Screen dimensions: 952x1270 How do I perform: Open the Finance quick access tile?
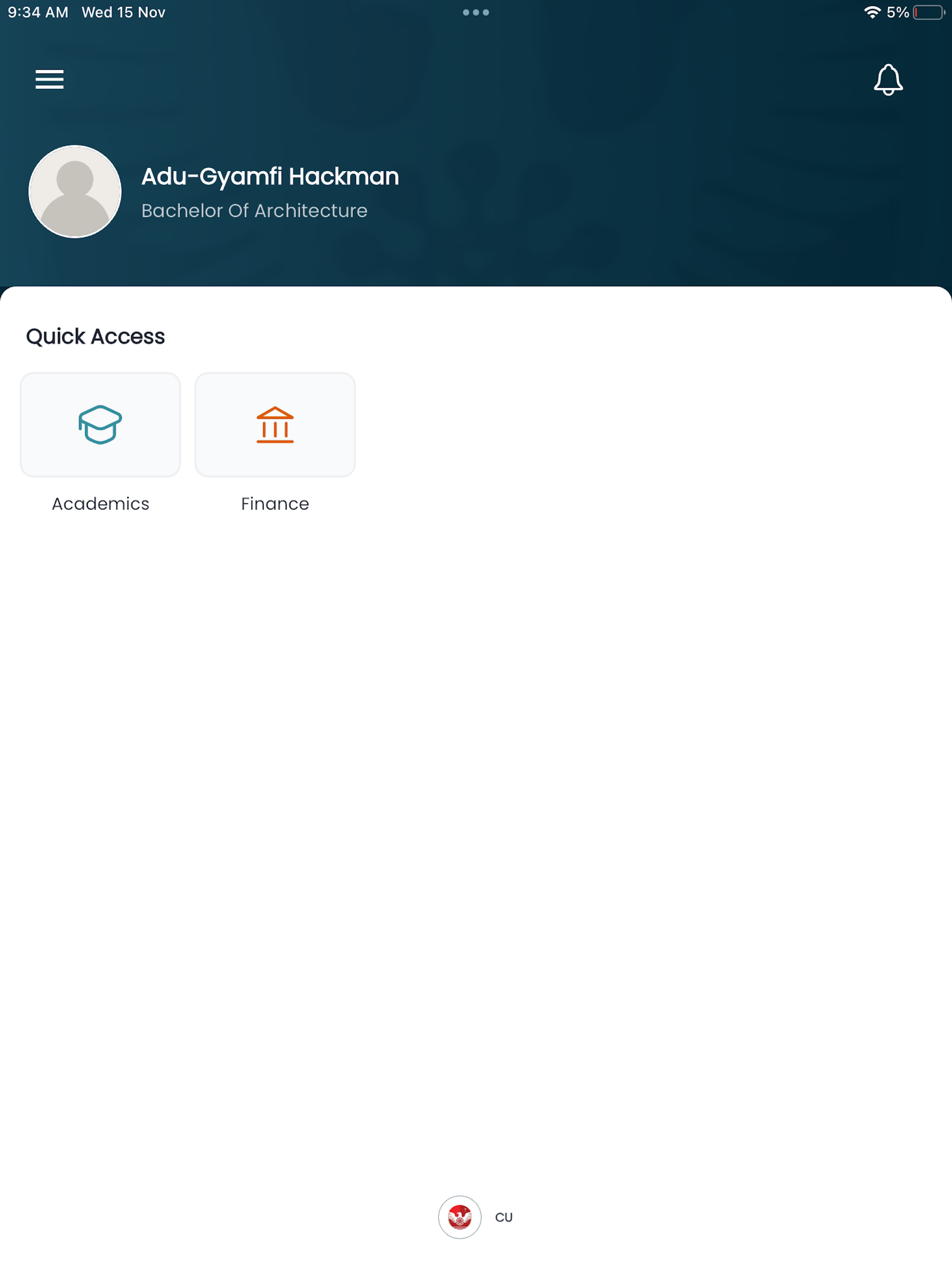point(275,424)
